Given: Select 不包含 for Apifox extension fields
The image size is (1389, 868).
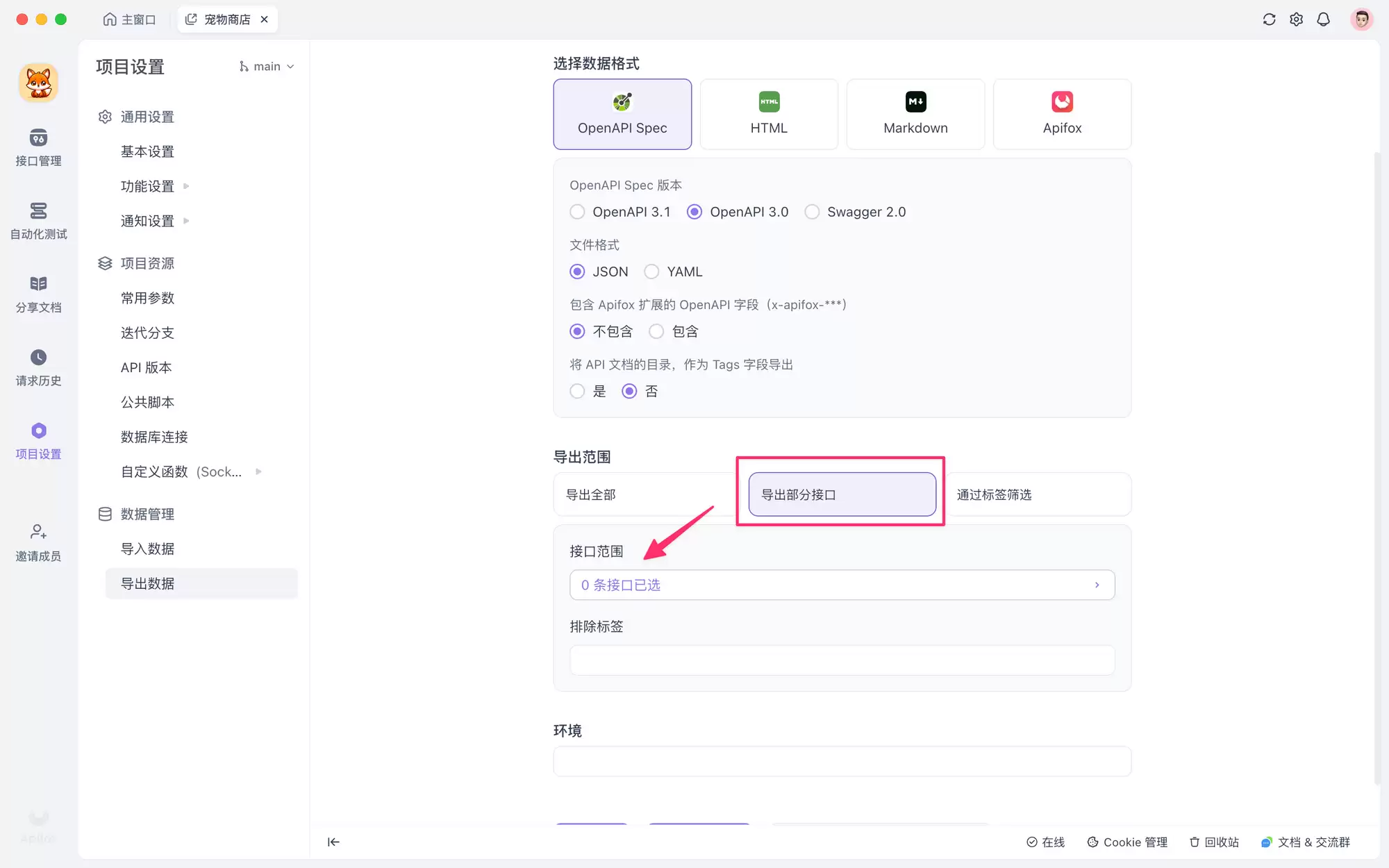Looking at the screenshot, I should pyautogui.click(x=577, y=331).
